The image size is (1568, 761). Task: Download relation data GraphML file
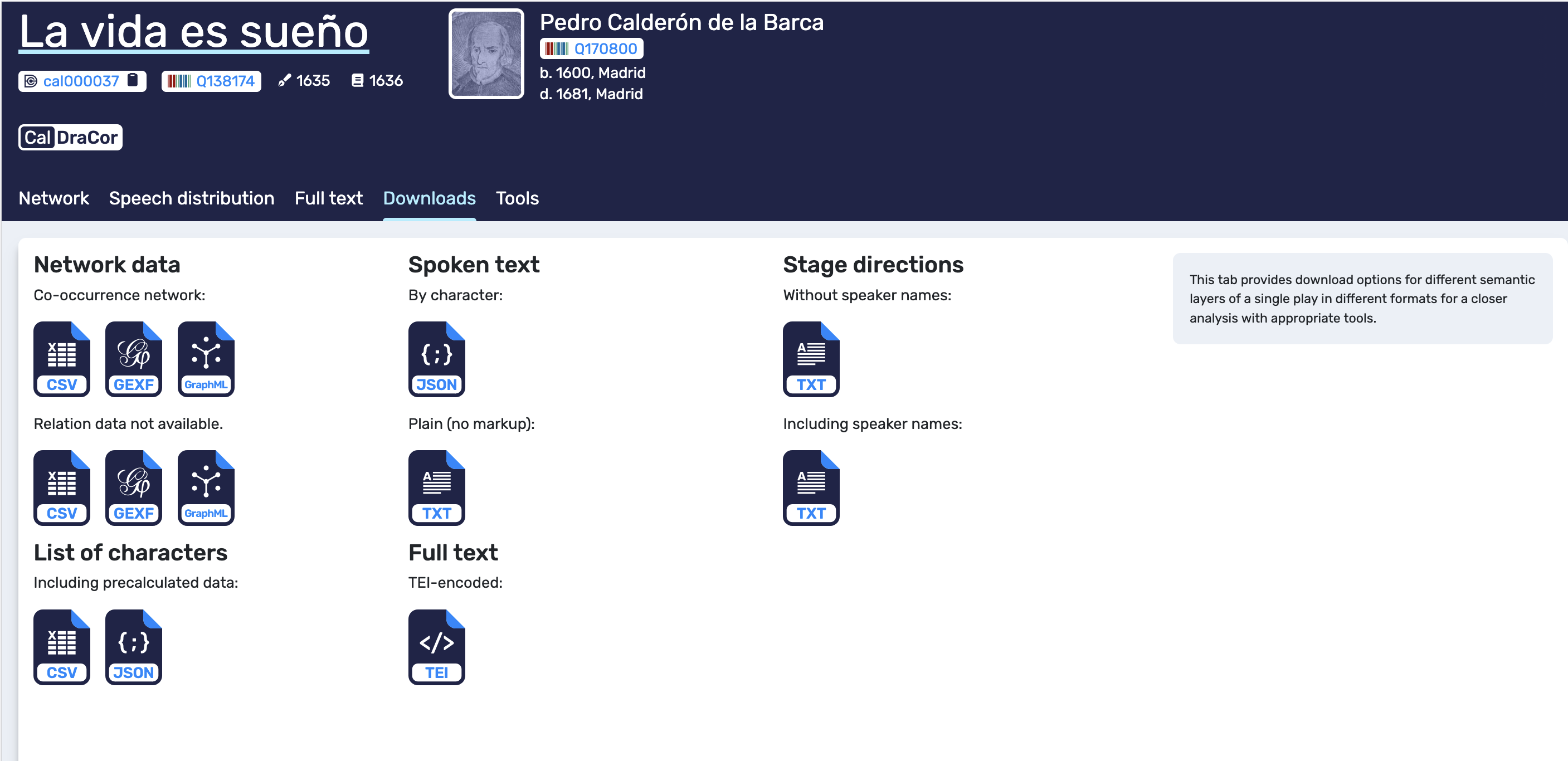206,487
